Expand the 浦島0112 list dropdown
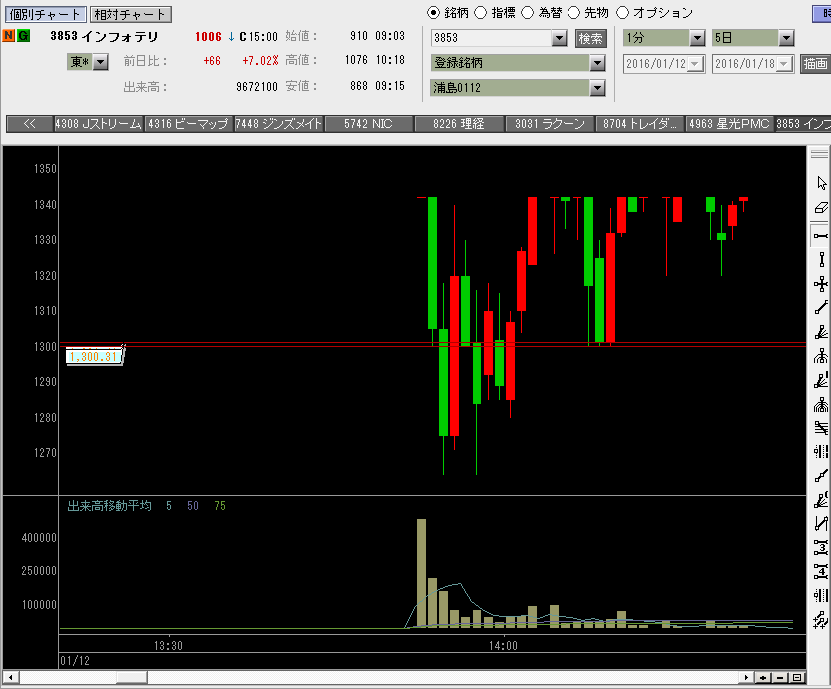 pos(597,88)
